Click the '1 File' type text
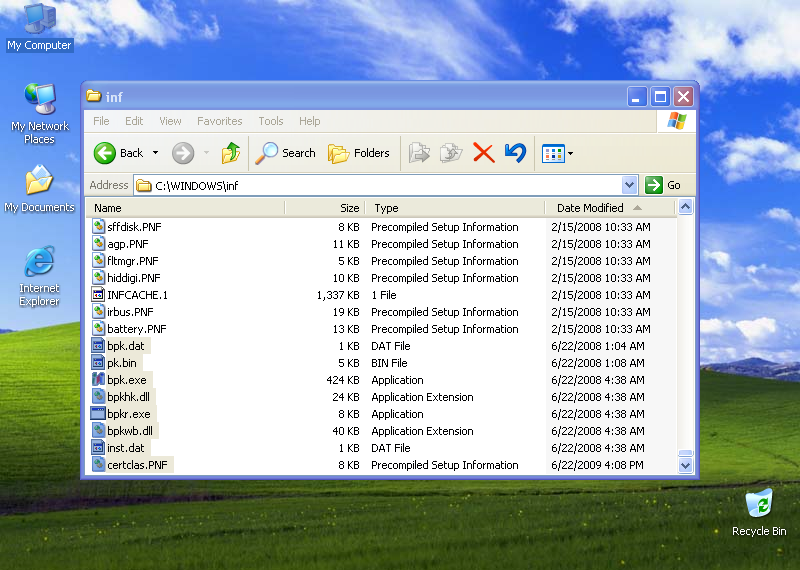Screen dimensions: 800x570 click(x=384, y=295)
